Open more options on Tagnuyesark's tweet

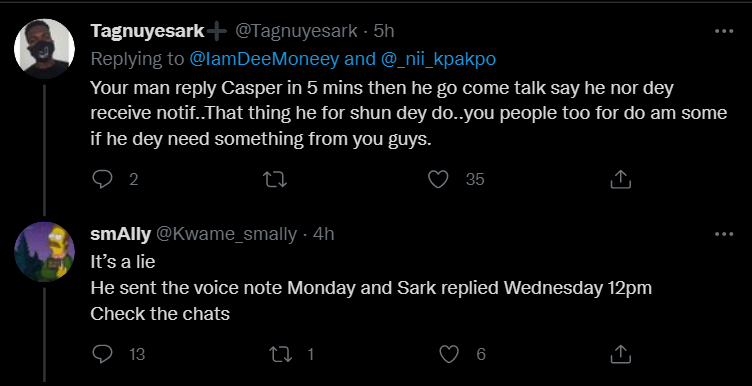click(724, 31)
